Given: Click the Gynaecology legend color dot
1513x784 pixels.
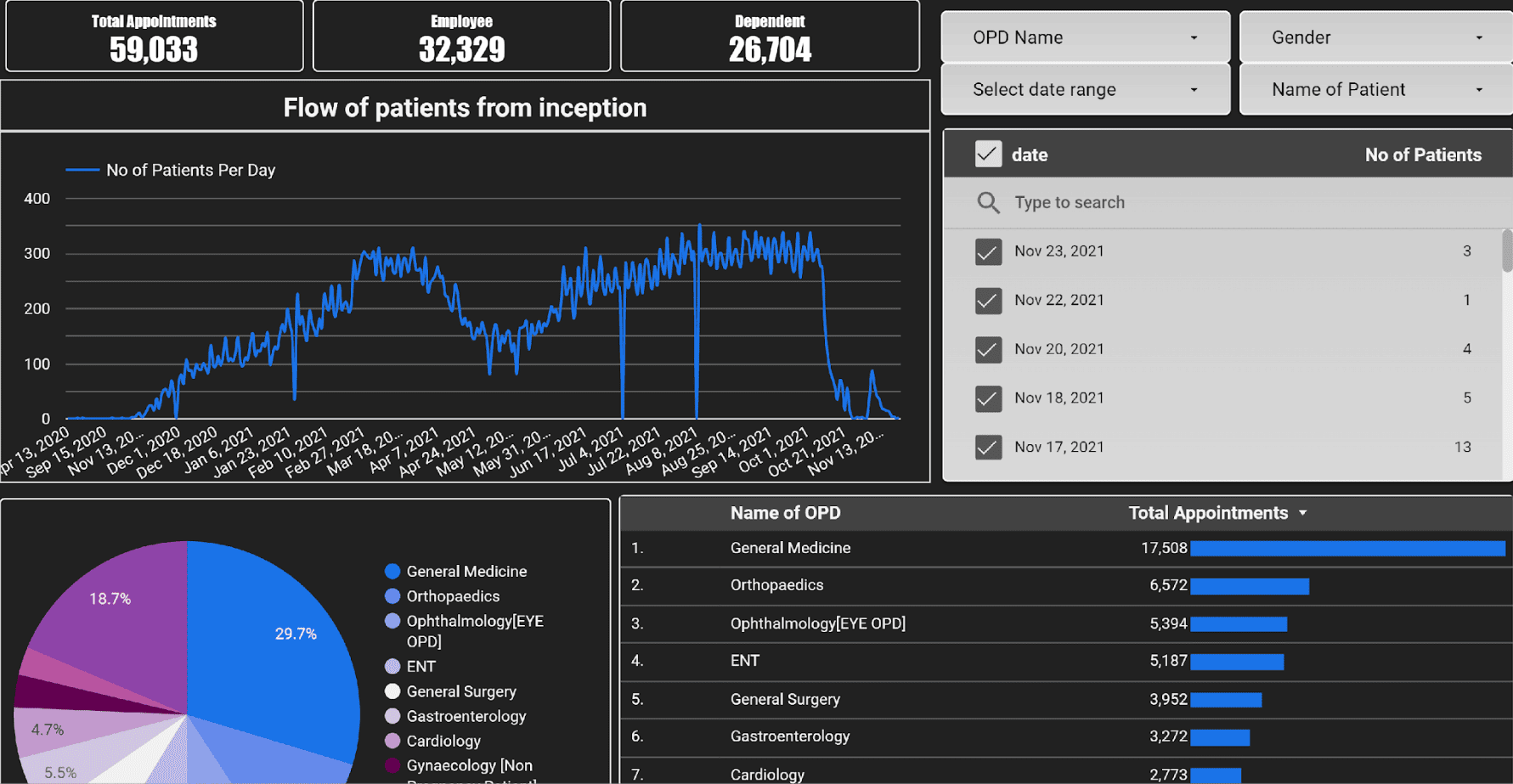Looking at the screenshot, I should 392,765.
